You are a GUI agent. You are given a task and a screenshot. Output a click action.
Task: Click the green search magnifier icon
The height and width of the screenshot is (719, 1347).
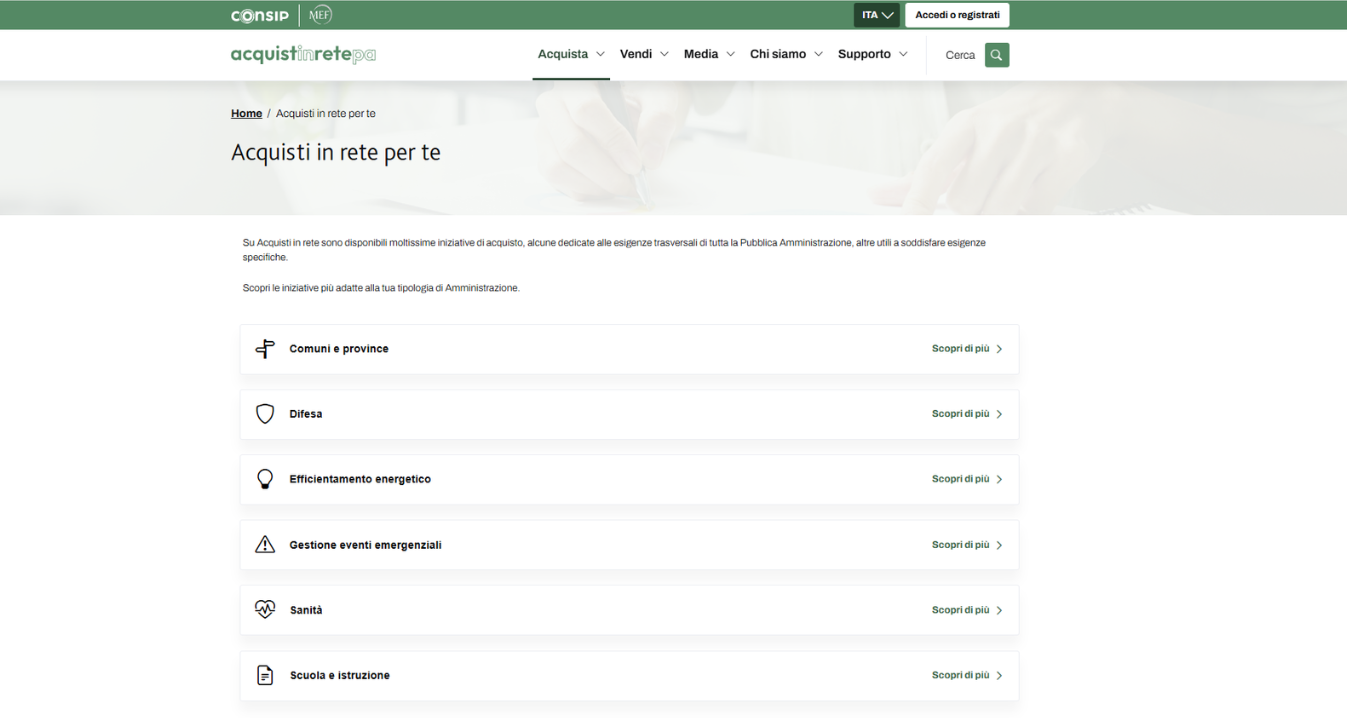[x=996, y=55]
